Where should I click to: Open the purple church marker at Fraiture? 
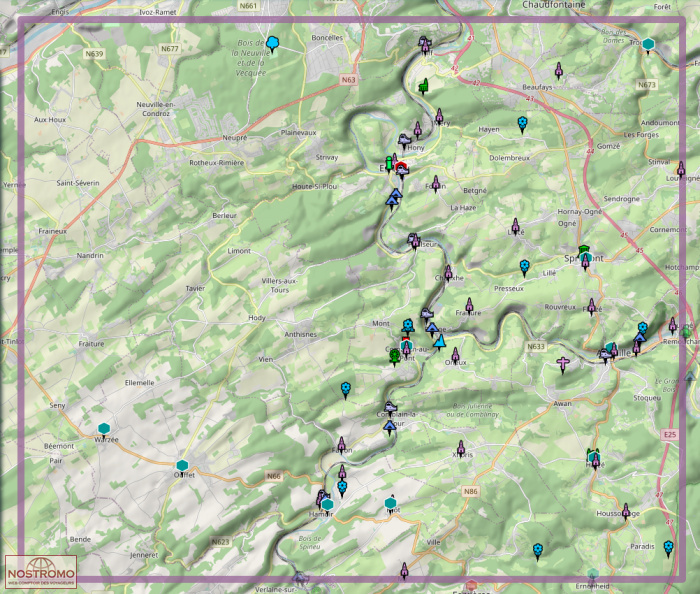(x=469, y=307)
